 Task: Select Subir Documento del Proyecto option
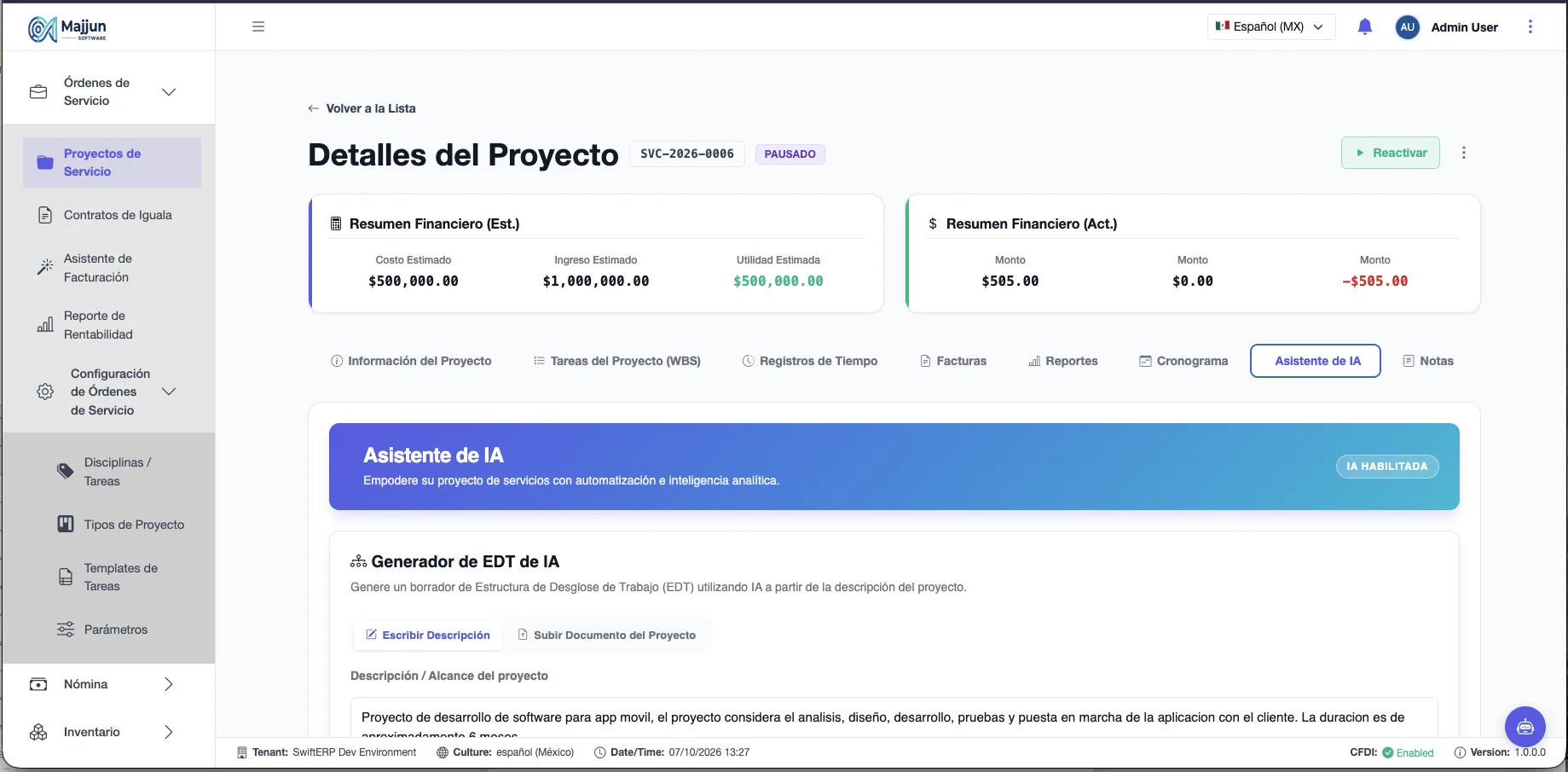[x=606, y=635]
